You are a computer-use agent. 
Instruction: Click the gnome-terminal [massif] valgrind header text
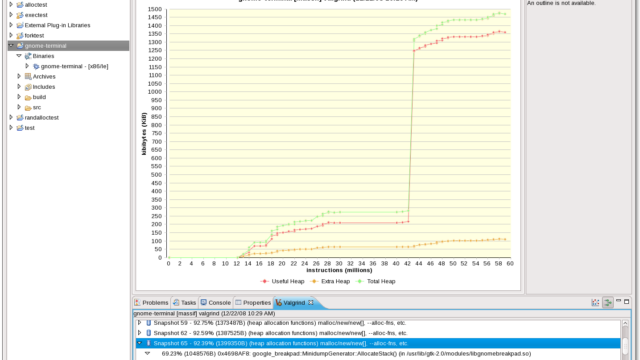204,313
